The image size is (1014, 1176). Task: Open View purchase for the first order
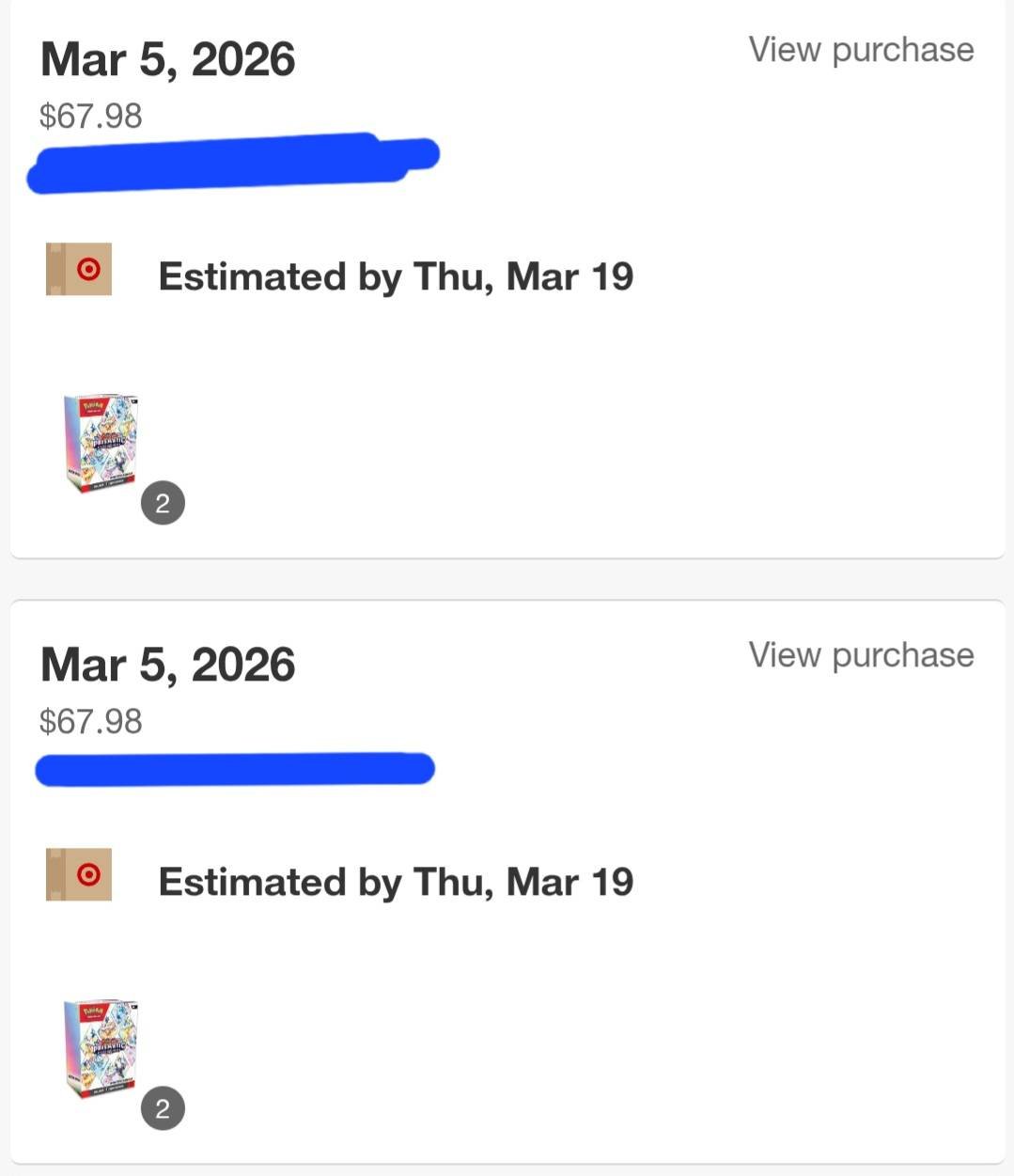pos(861,50)
